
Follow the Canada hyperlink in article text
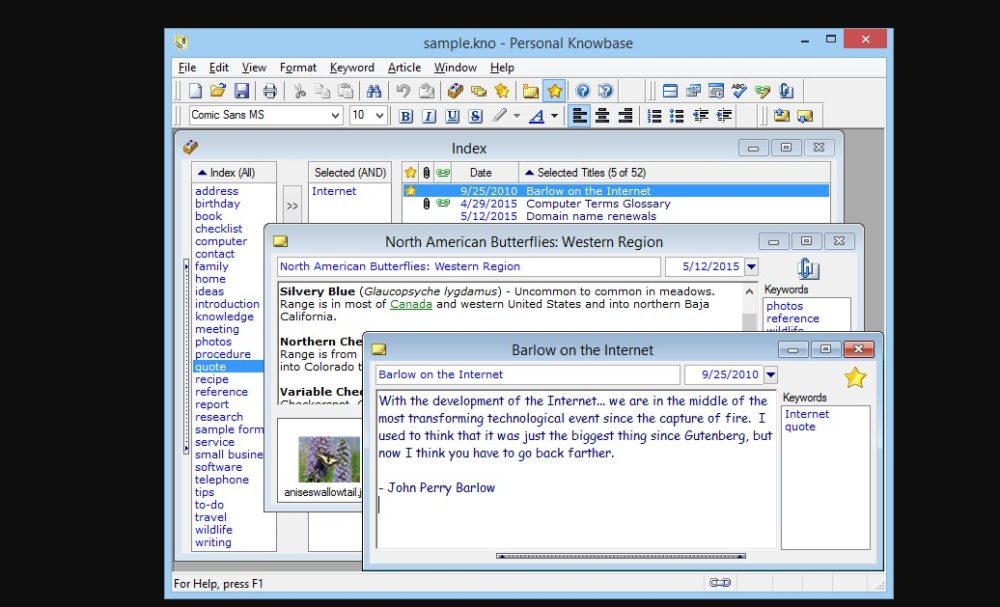(x=411, y=304)
